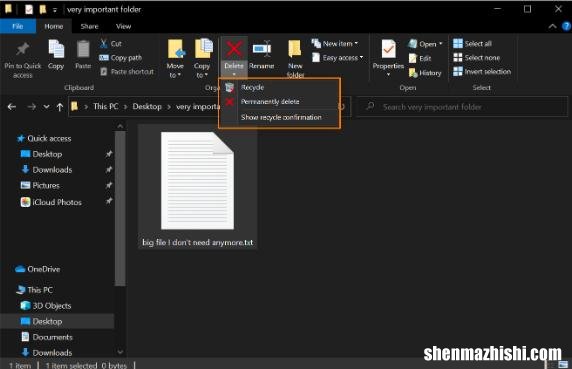Switch to the Share ribbon tab
This screenshot has height=369, width=572.
[x=89, y=26]
